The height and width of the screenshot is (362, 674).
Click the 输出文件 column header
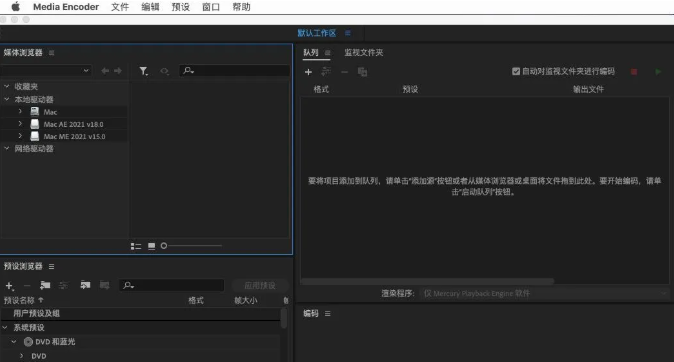pos(588,89)
